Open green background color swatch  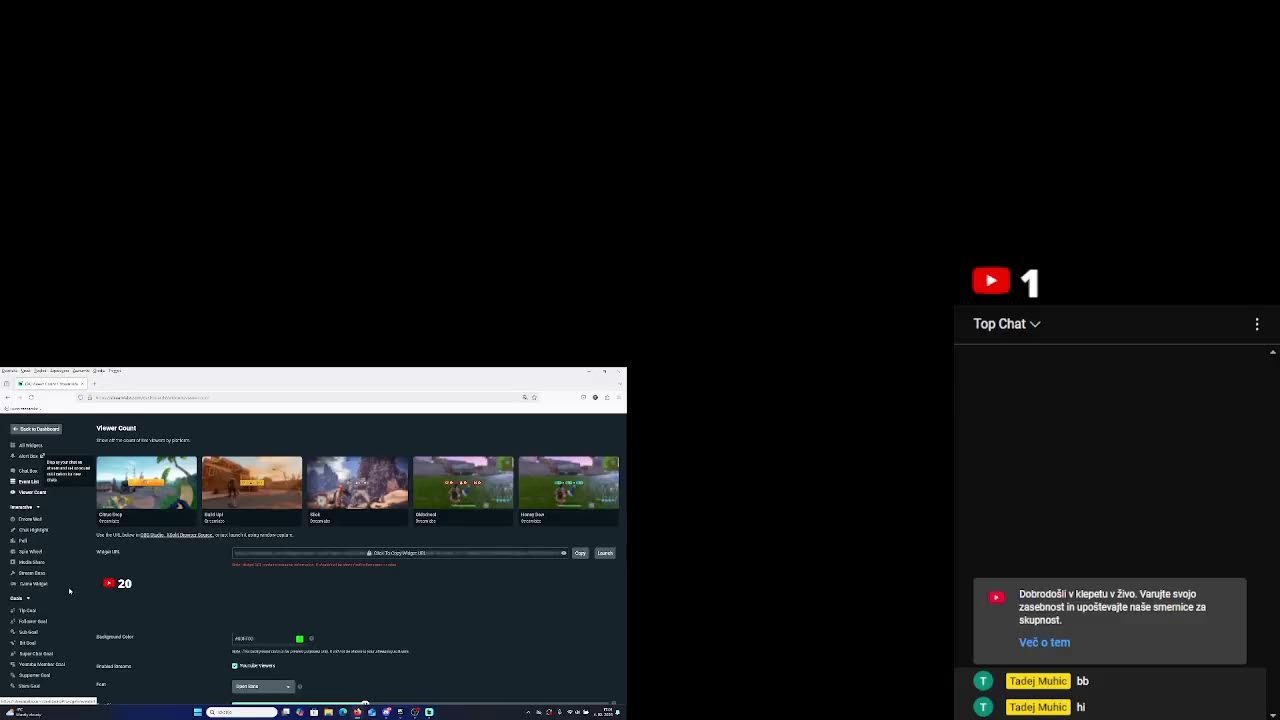[299, 638]
